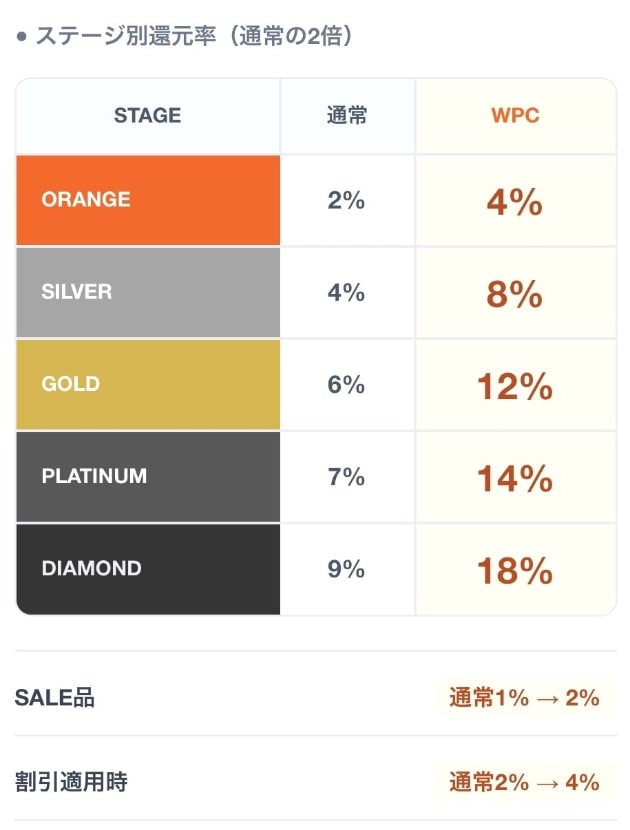
Task: Select the PLATINUM stage cell
Action: click(147, 476)
